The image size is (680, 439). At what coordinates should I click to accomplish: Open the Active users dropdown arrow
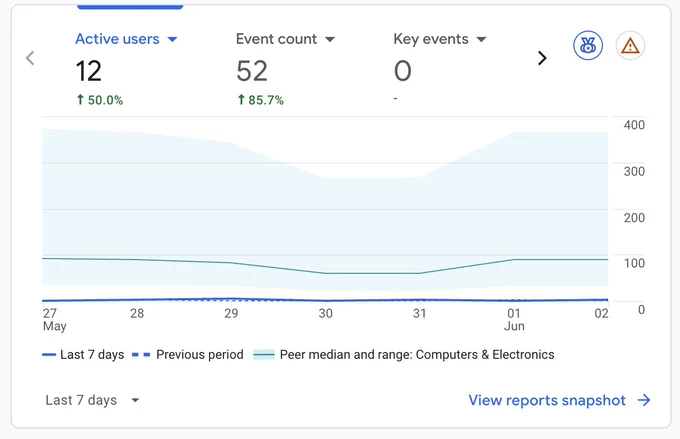pyautogui.click(x=172, y=39)
